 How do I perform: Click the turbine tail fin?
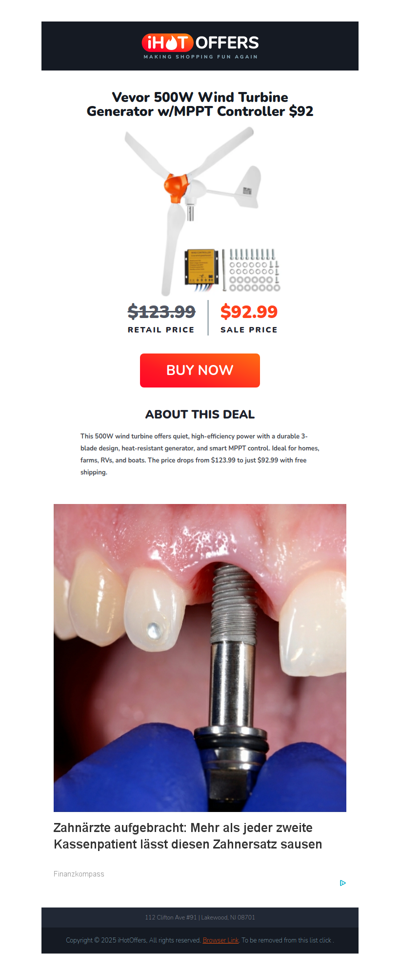[x=248, y=187]
